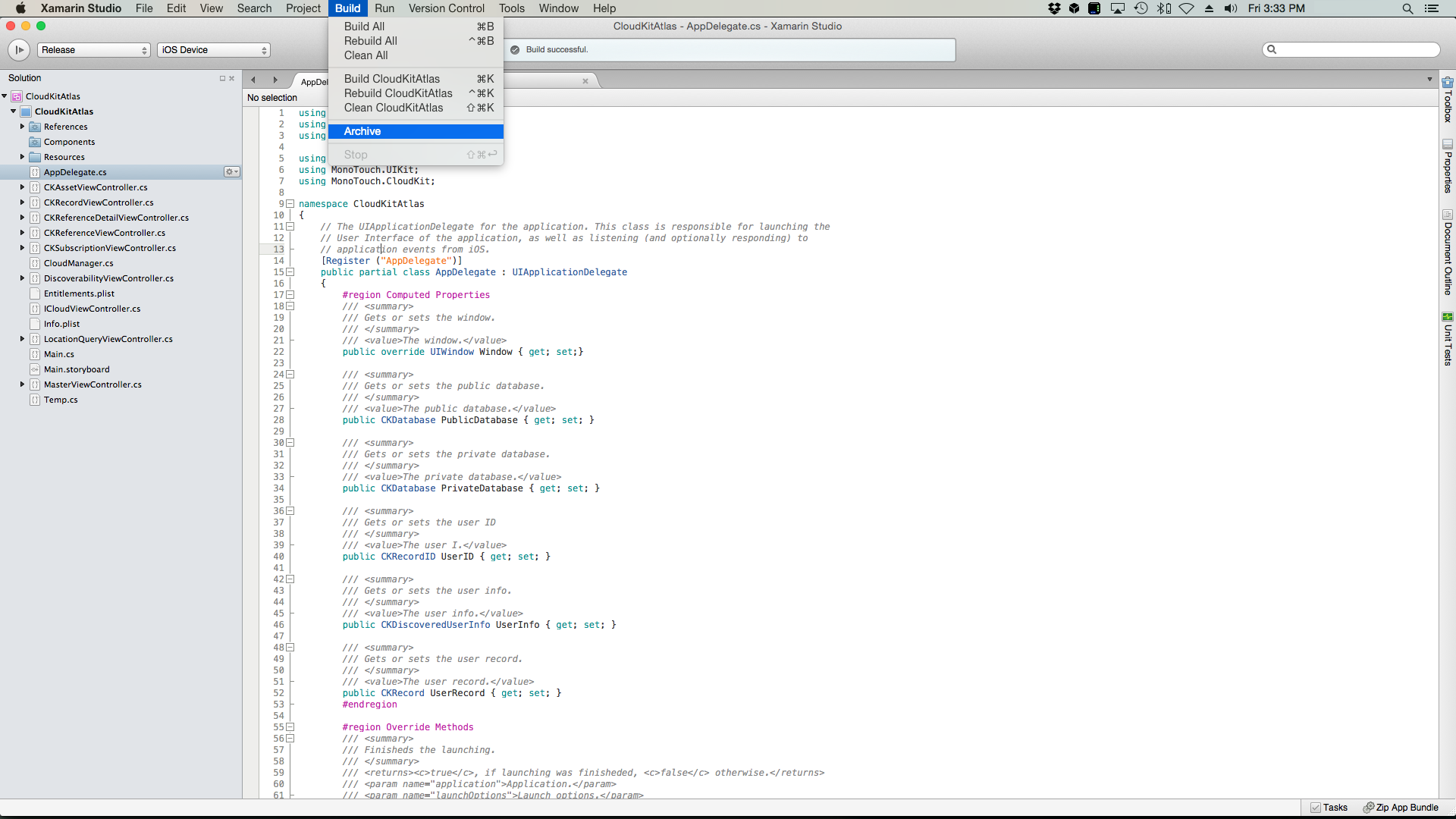Click the gear icon on AppDelegate.cs
This screenshot has width=1456, height=819.
tap(231, 172)
